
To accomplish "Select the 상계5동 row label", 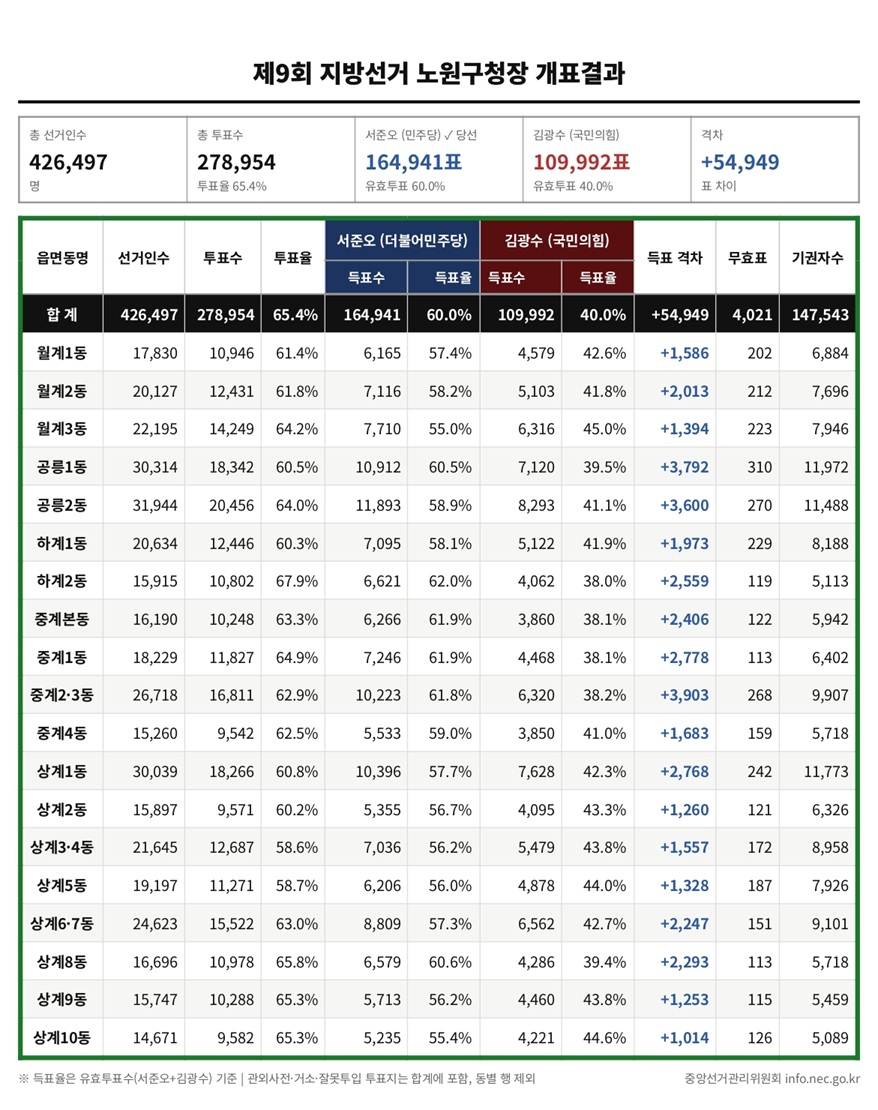I will 62,886.
